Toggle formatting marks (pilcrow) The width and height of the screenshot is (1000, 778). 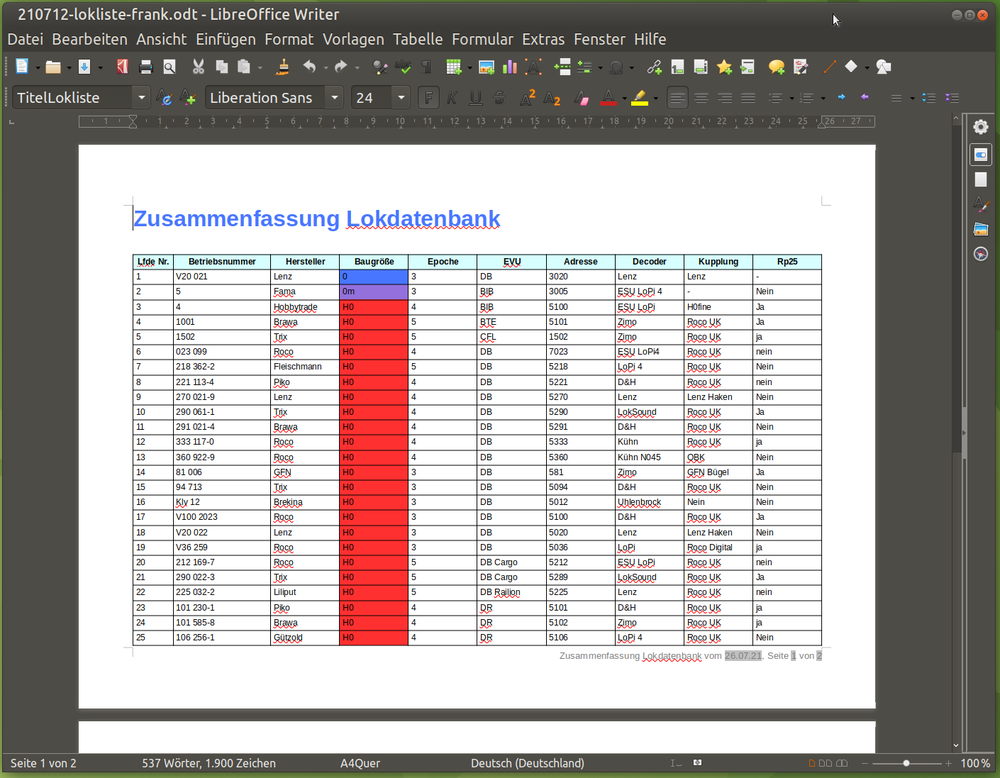(427, 67)
